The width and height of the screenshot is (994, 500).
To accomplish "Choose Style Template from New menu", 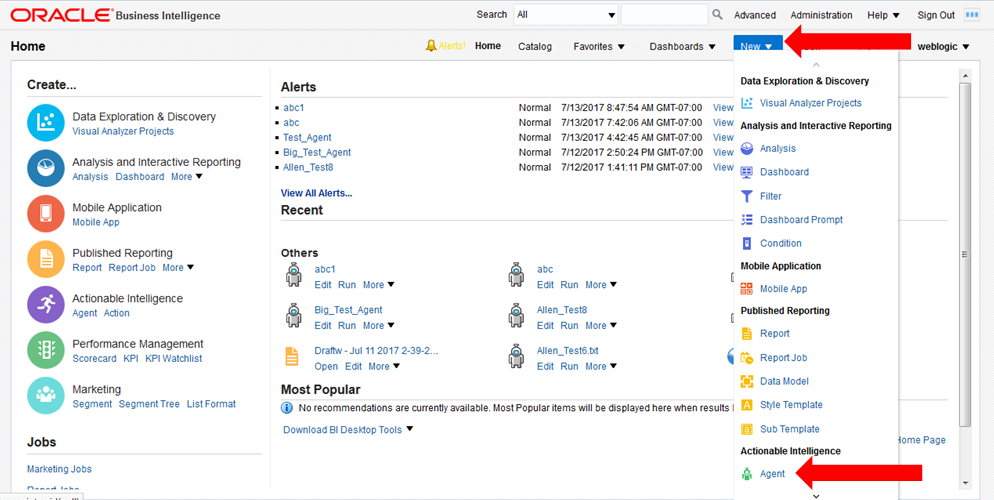I will pyautogui.click(x=791, y=405).
